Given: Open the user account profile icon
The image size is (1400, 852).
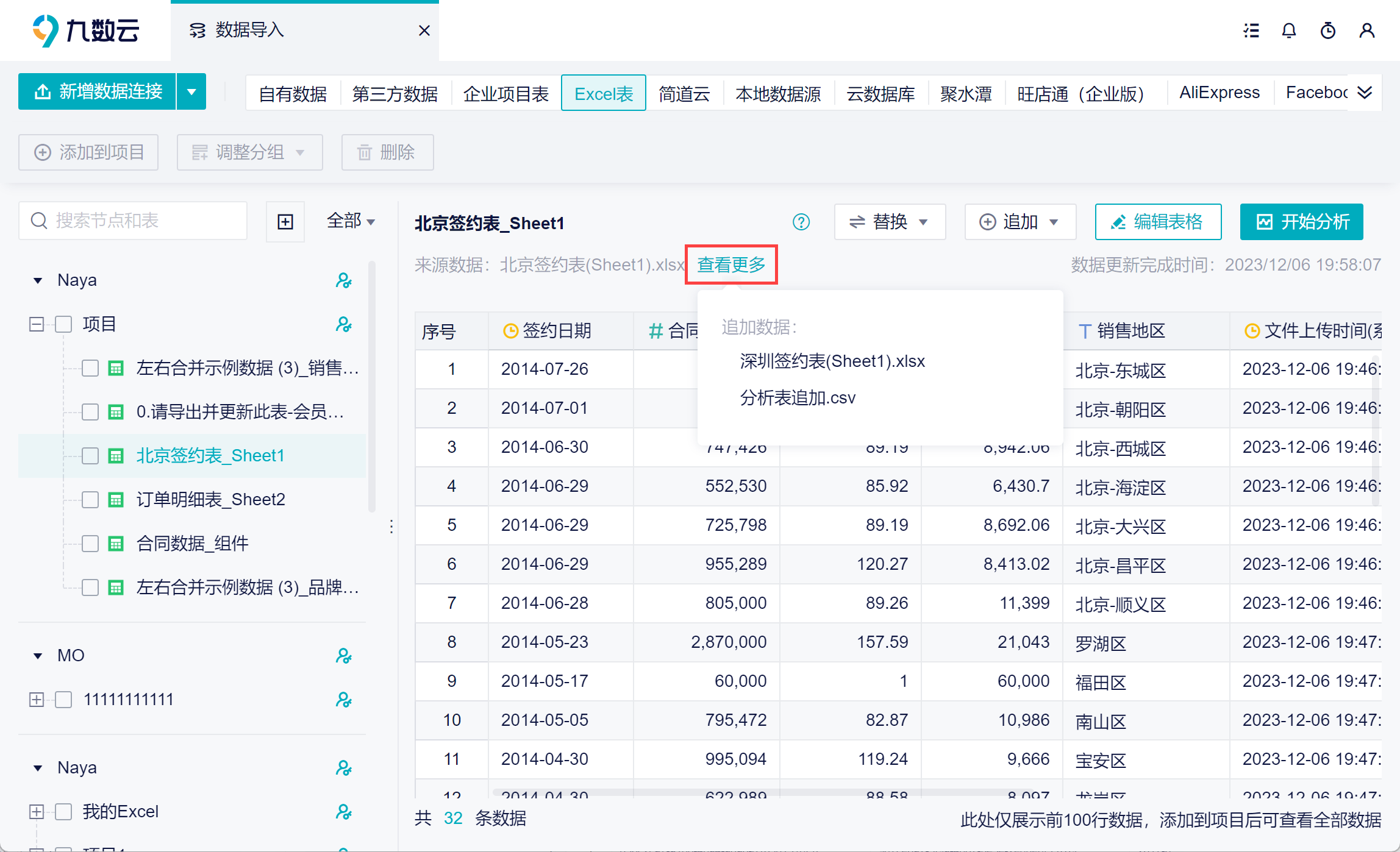Looking at the screenshot, I should [1366, 30].
